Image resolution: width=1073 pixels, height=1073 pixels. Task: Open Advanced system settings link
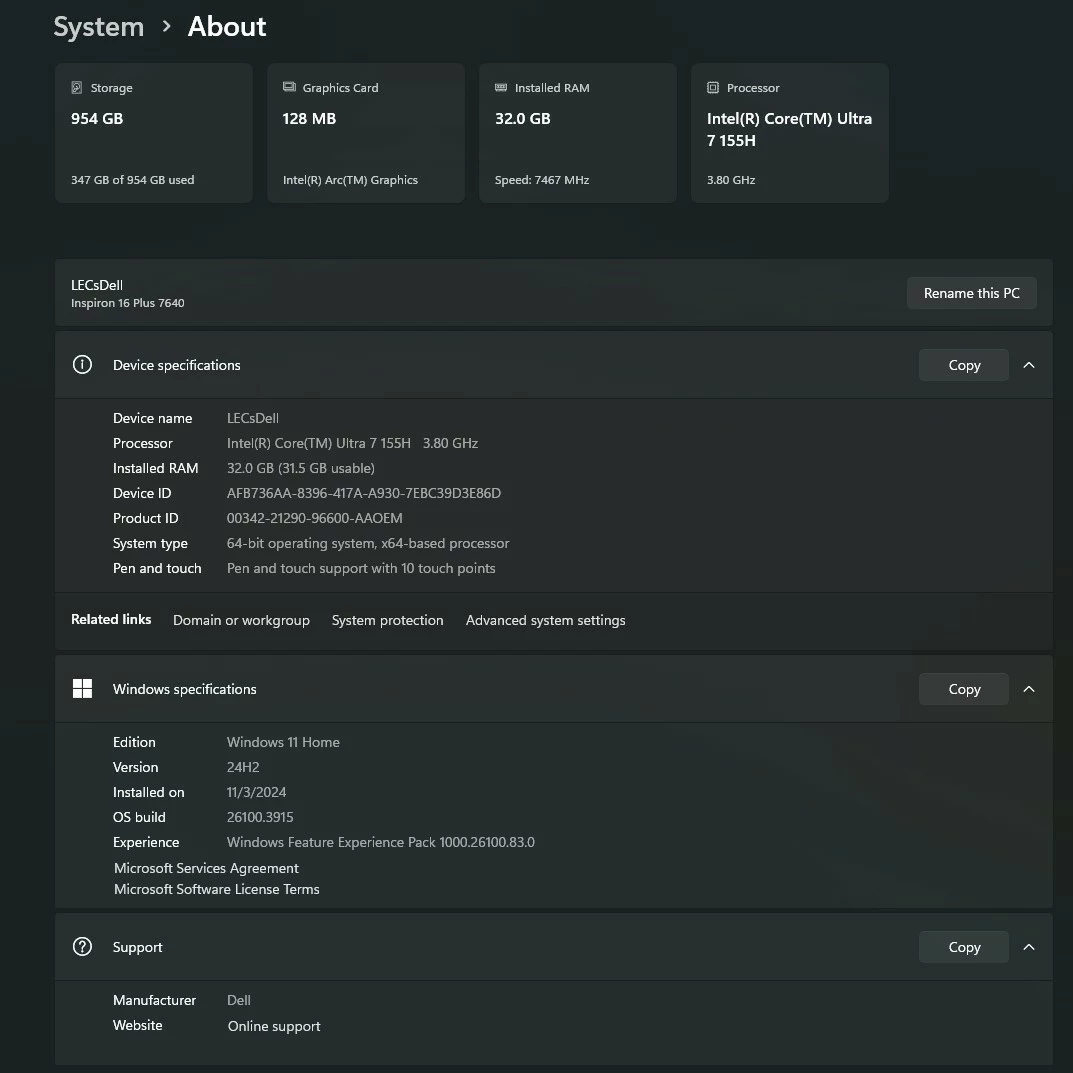[545, 620]
